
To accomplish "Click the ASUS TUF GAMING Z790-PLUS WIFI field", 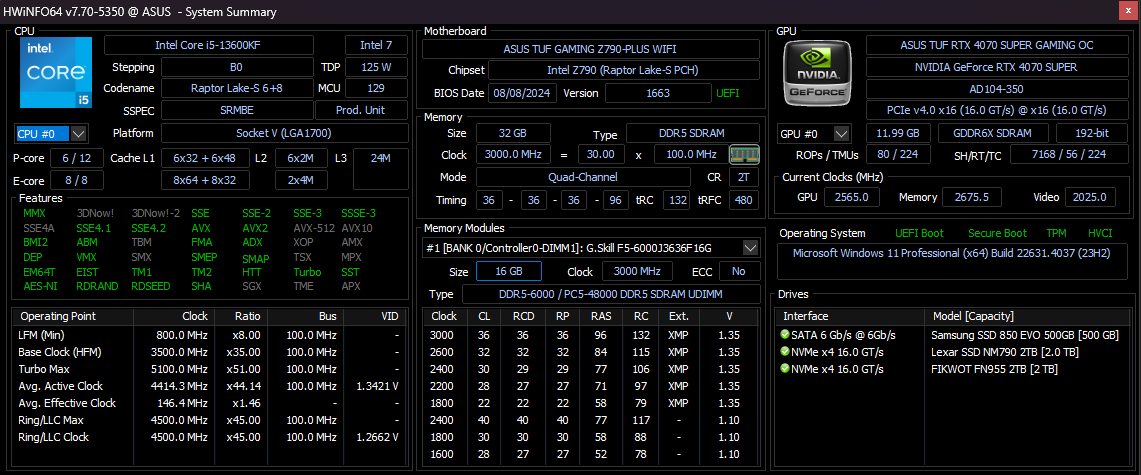I will click(591, 49).
